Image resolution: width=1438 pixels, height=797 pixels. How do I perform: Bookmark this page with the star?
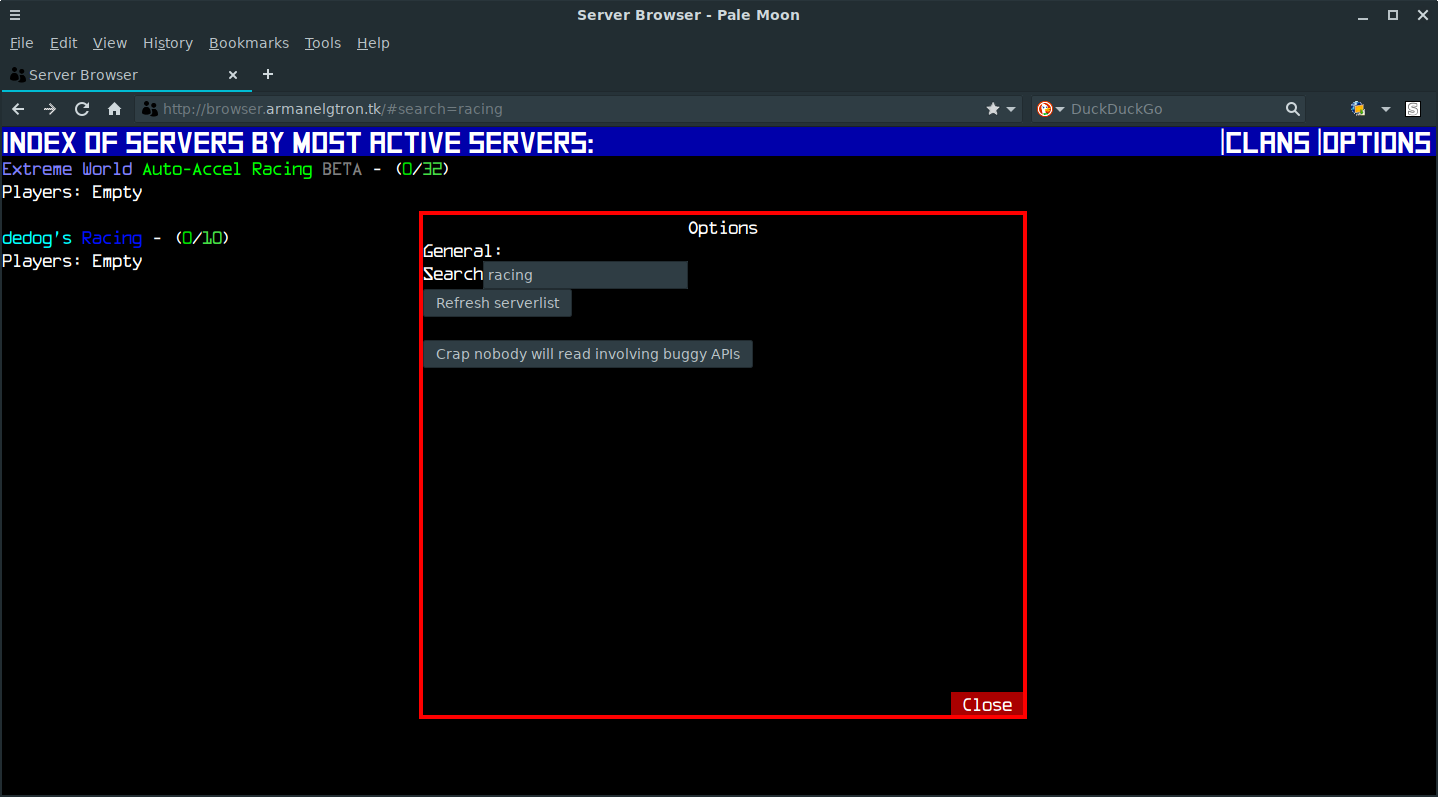point(992,109)
